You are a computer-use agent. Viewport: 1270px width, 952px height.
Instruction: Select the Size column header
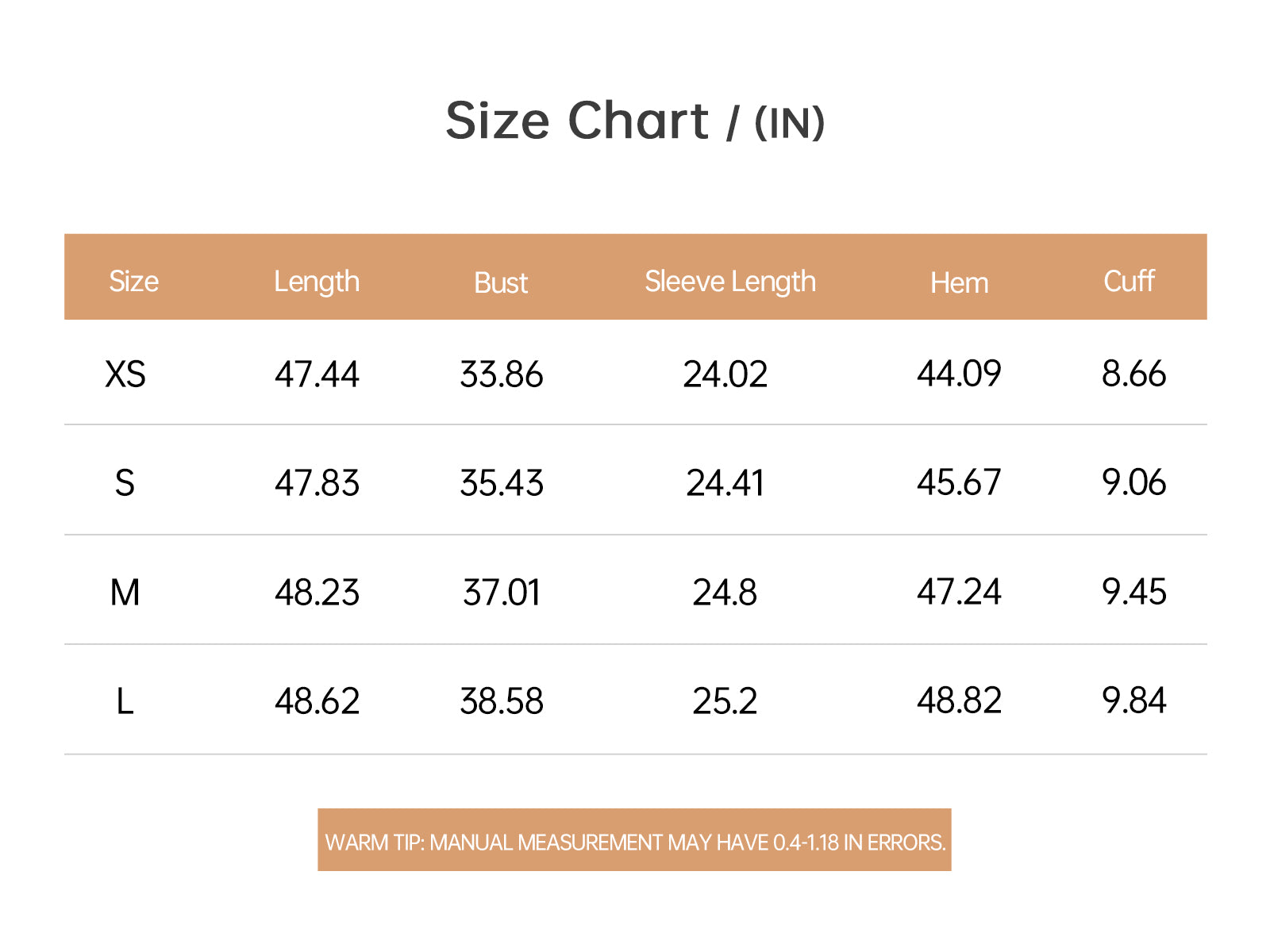click(134, 281)
